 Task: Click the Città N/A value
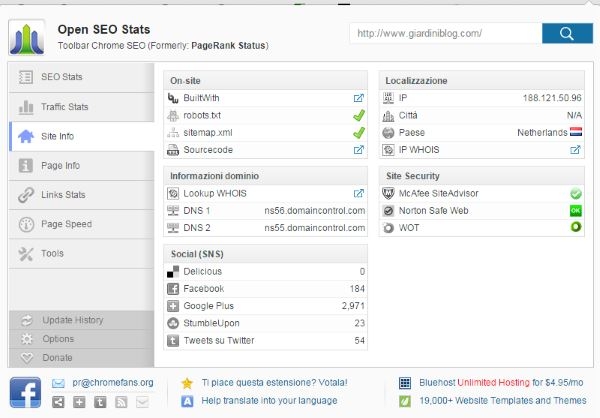click(x=574, y=115)
